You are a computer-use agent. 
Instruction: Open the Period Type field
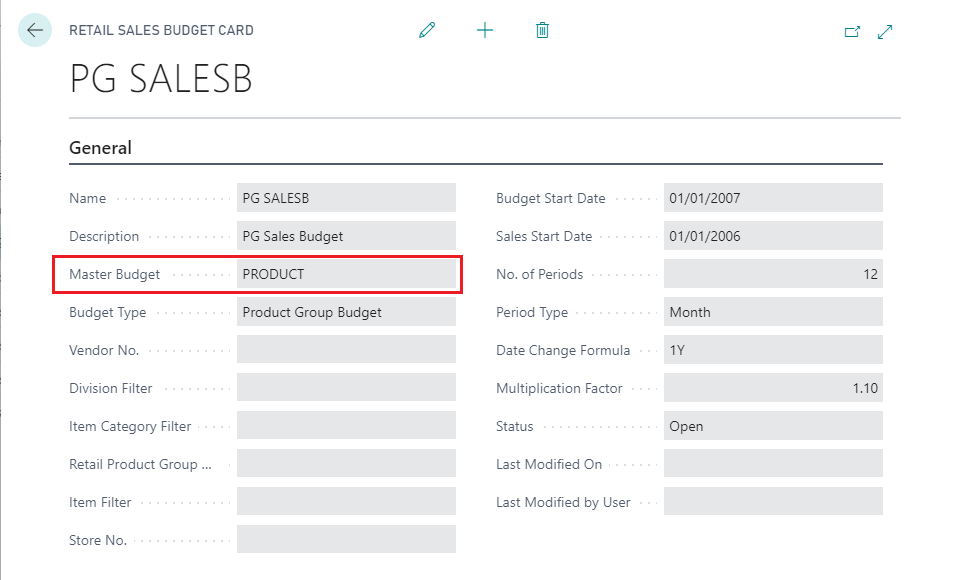(773, 312)
